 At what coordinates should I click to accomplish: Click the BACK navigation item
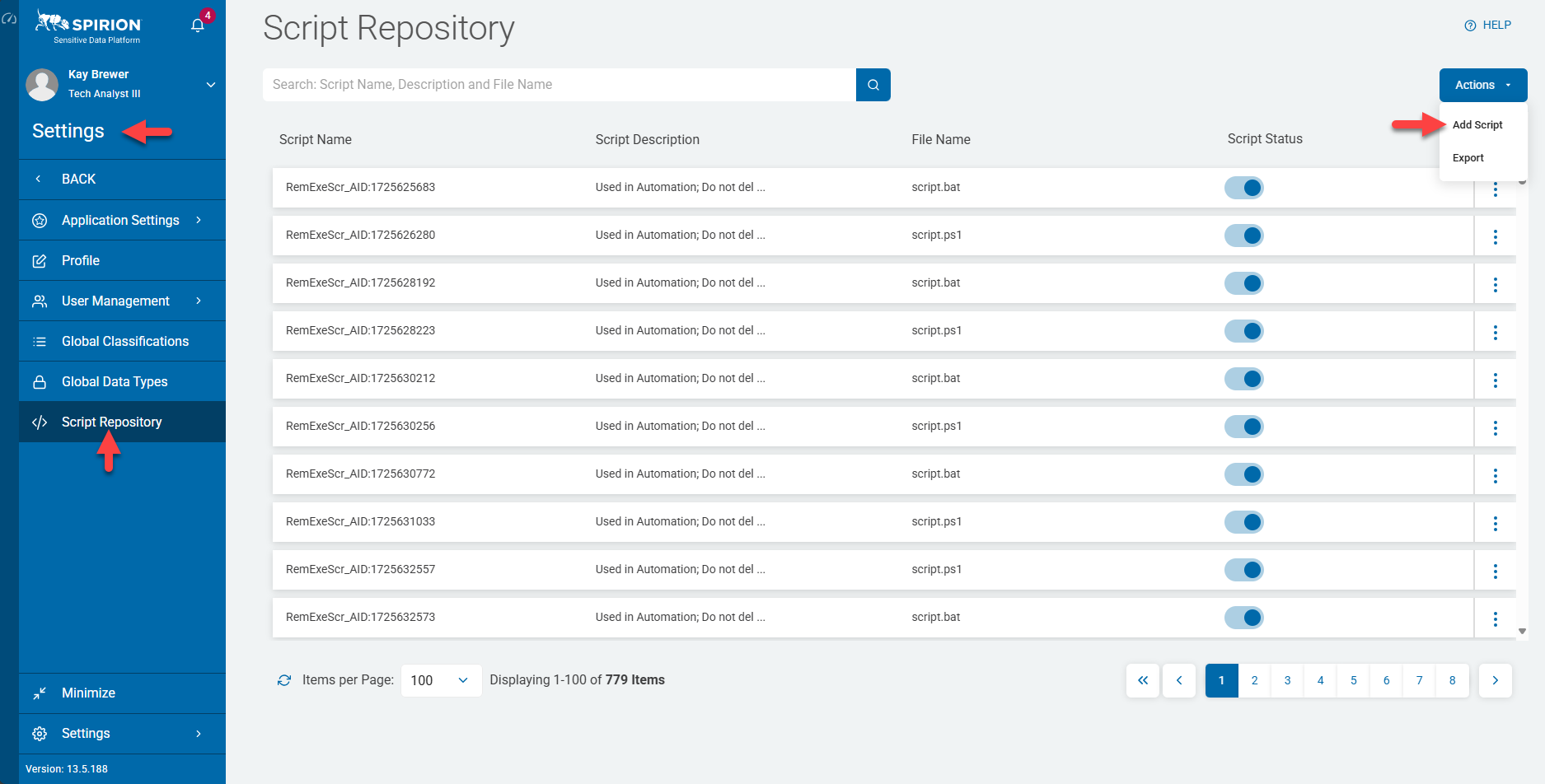pos(78,179)
